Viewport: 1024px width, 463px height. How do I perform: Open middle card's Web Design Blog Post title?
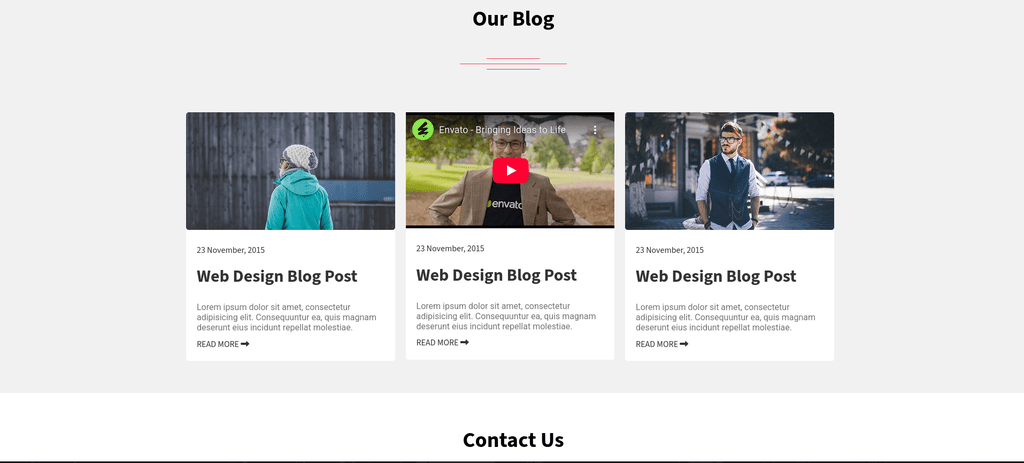[x=496, y=275]
